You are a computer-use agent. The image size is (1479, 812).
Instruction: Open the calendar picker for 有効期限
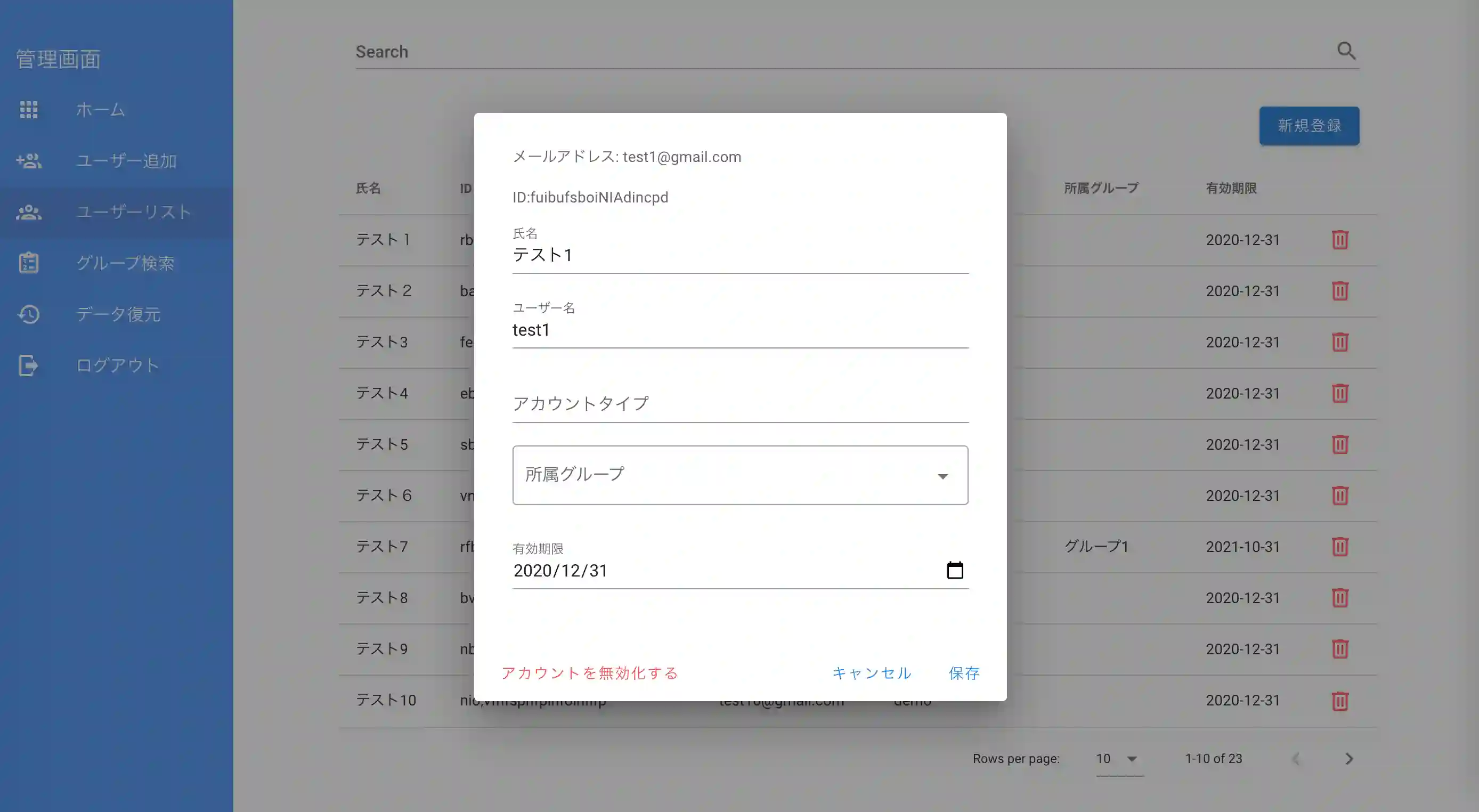click(954, 570)
